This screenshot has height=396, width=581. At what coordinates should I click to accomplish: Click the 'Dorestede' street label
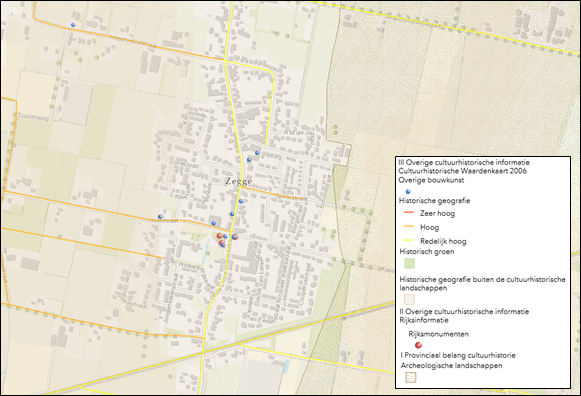(x=185, y=163)
